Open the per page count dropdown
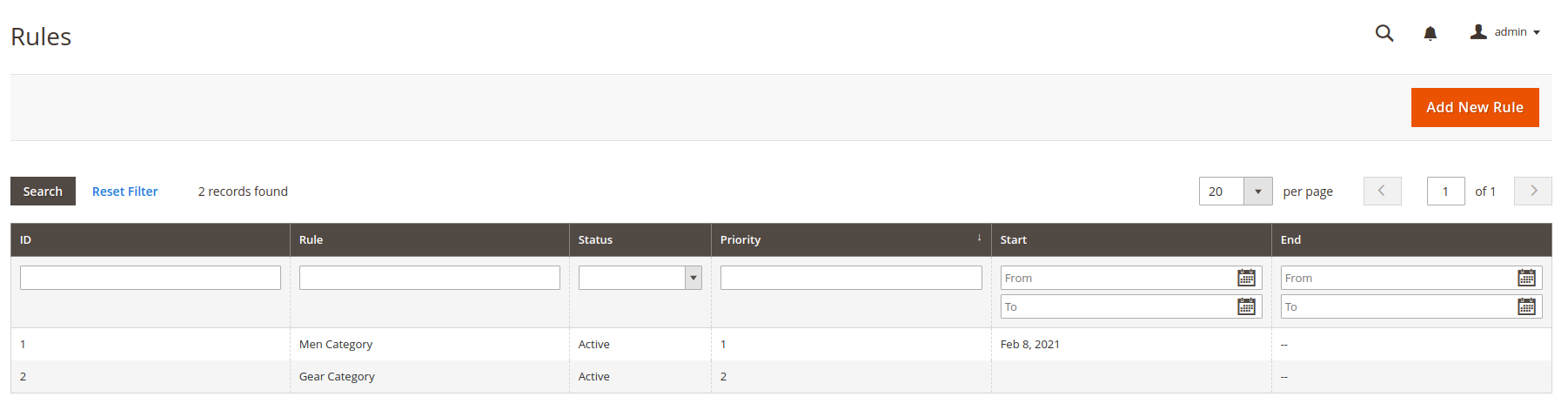The image size is (1568, 417). coord(1257,192)
